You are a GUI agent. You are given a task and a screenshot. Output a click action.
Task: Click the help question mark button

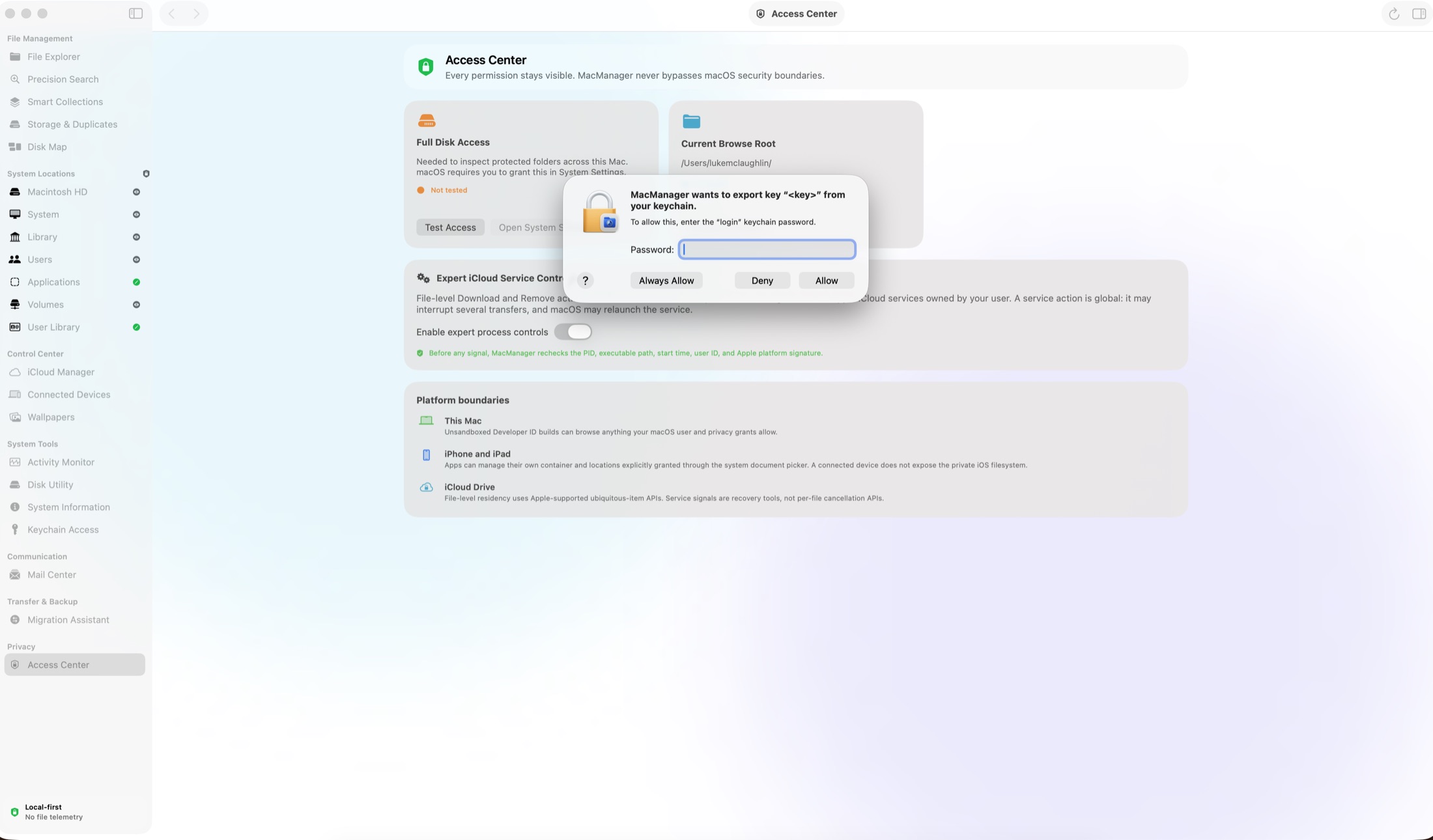coord(585,281)
